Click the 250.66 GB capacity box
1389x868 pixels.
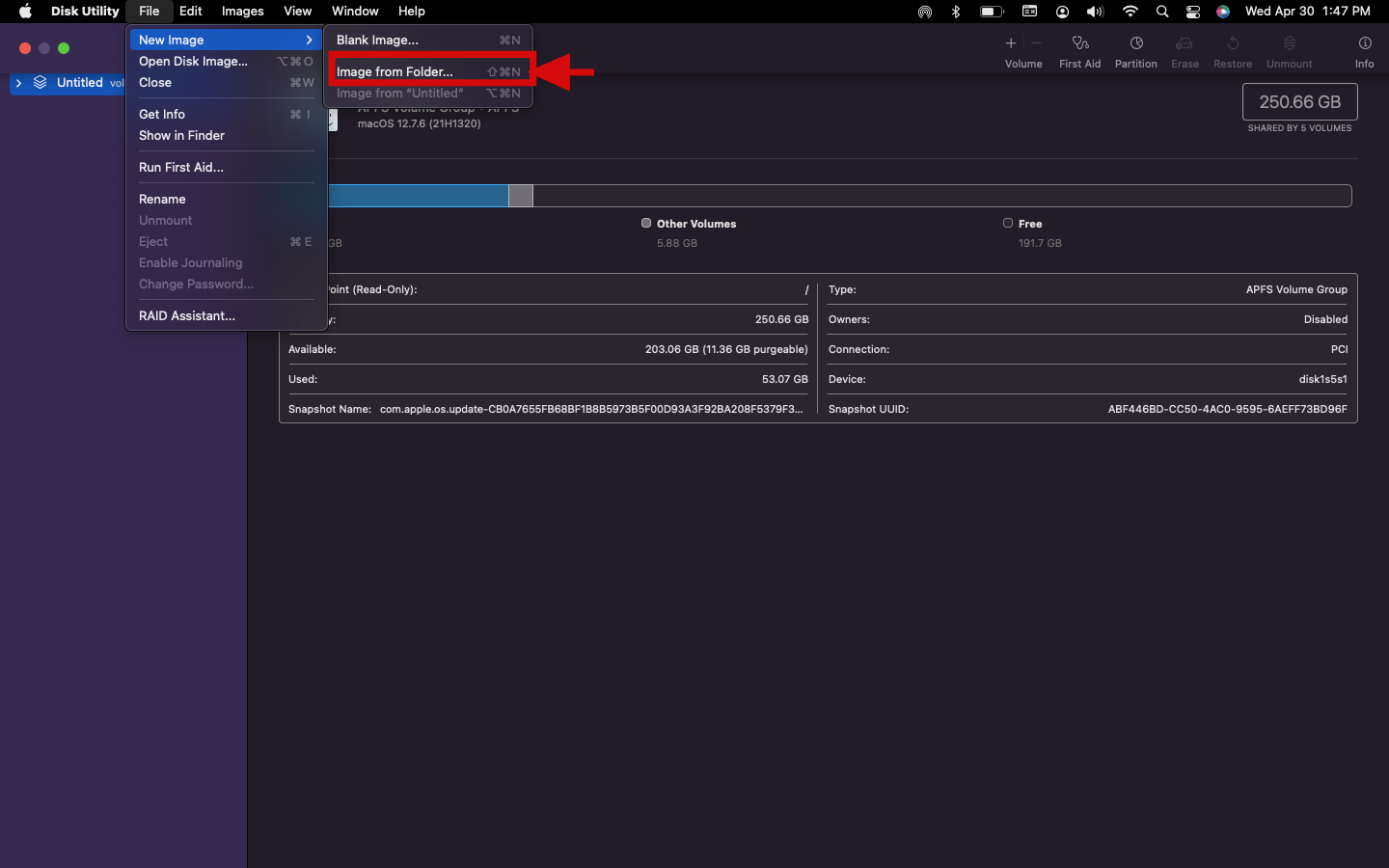point(1300,102)
